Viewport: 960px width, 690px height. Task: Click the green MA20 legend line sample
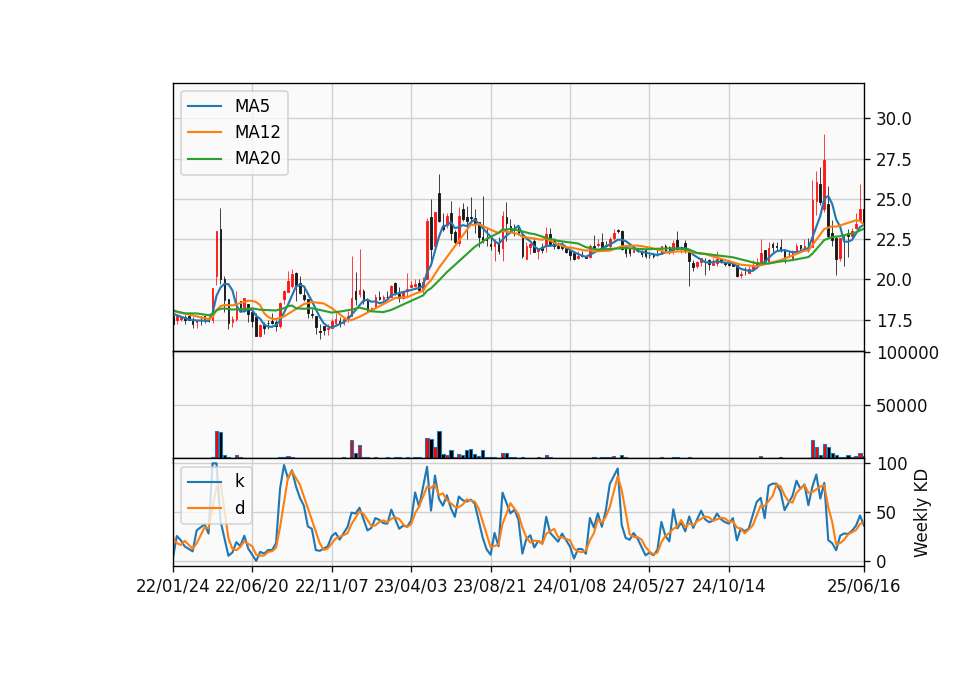tap(204, 159)
